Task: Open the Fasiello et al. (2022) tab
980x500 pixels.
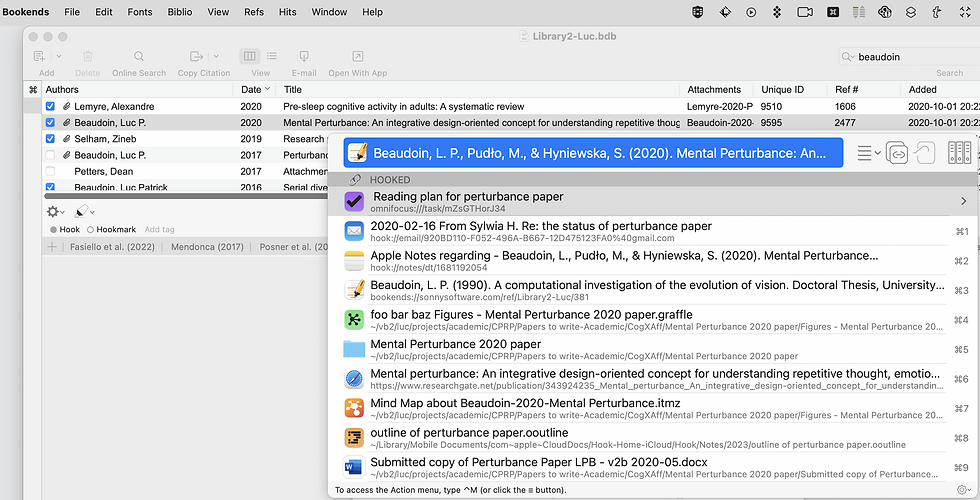Action: point(112,247)
